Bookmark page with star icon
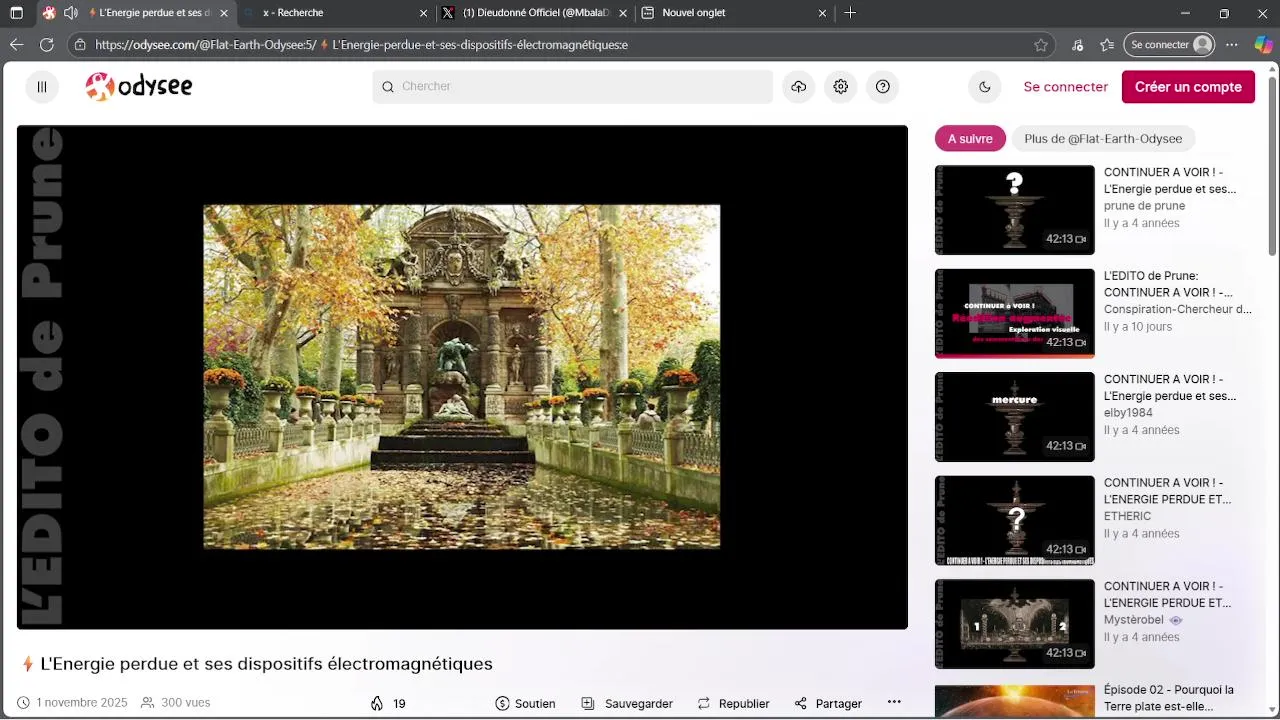The height and width of the screenshot is (720, 1280). click(1041, 45)
